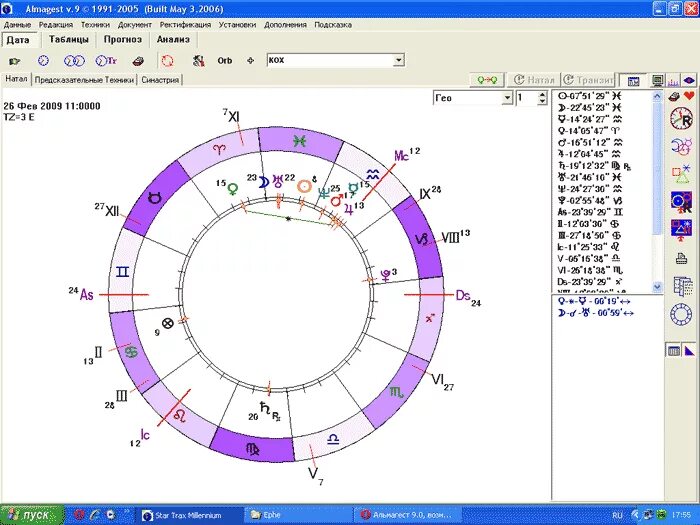This screenshot has width=700, height=525.
Task: Click the printer sidebar icon
Action: pos(682,258)
